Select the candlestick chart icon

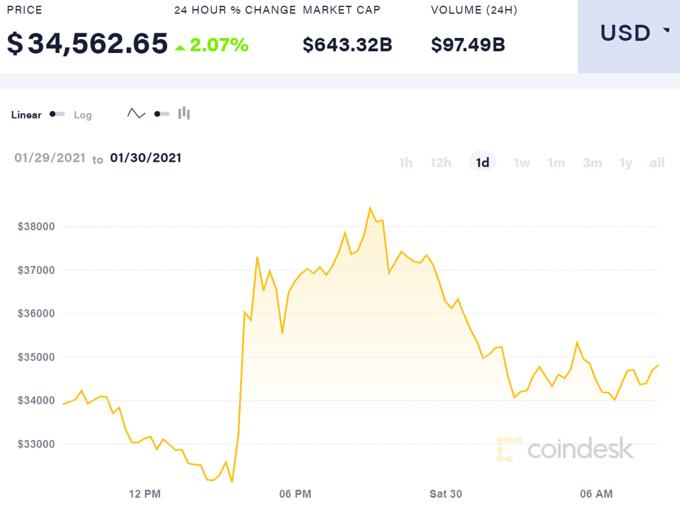pyautogui.click(x=184, y=114)
